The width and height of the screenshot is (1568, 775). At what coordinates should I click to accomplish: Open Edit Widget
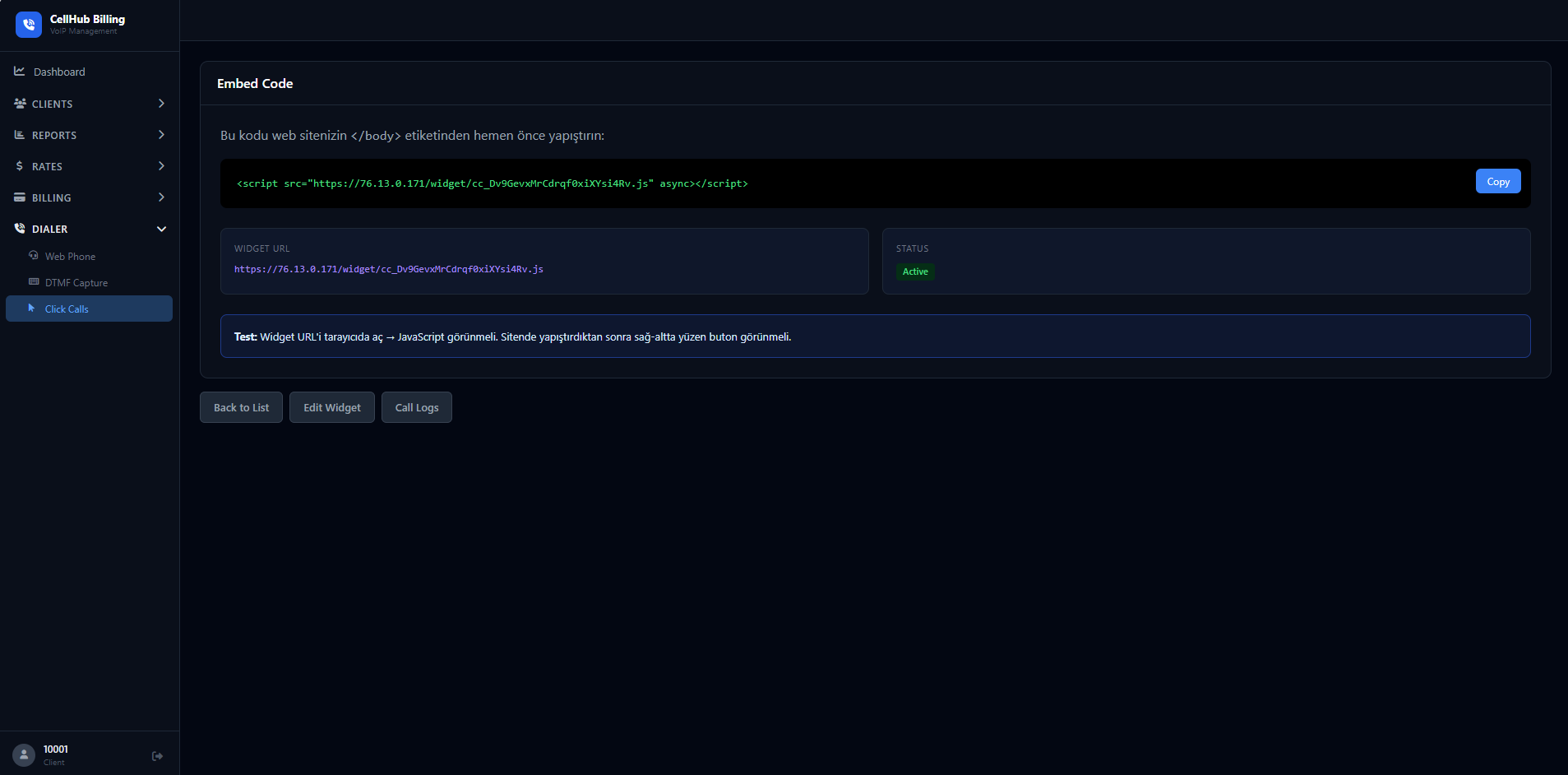(x=332, y=407)
